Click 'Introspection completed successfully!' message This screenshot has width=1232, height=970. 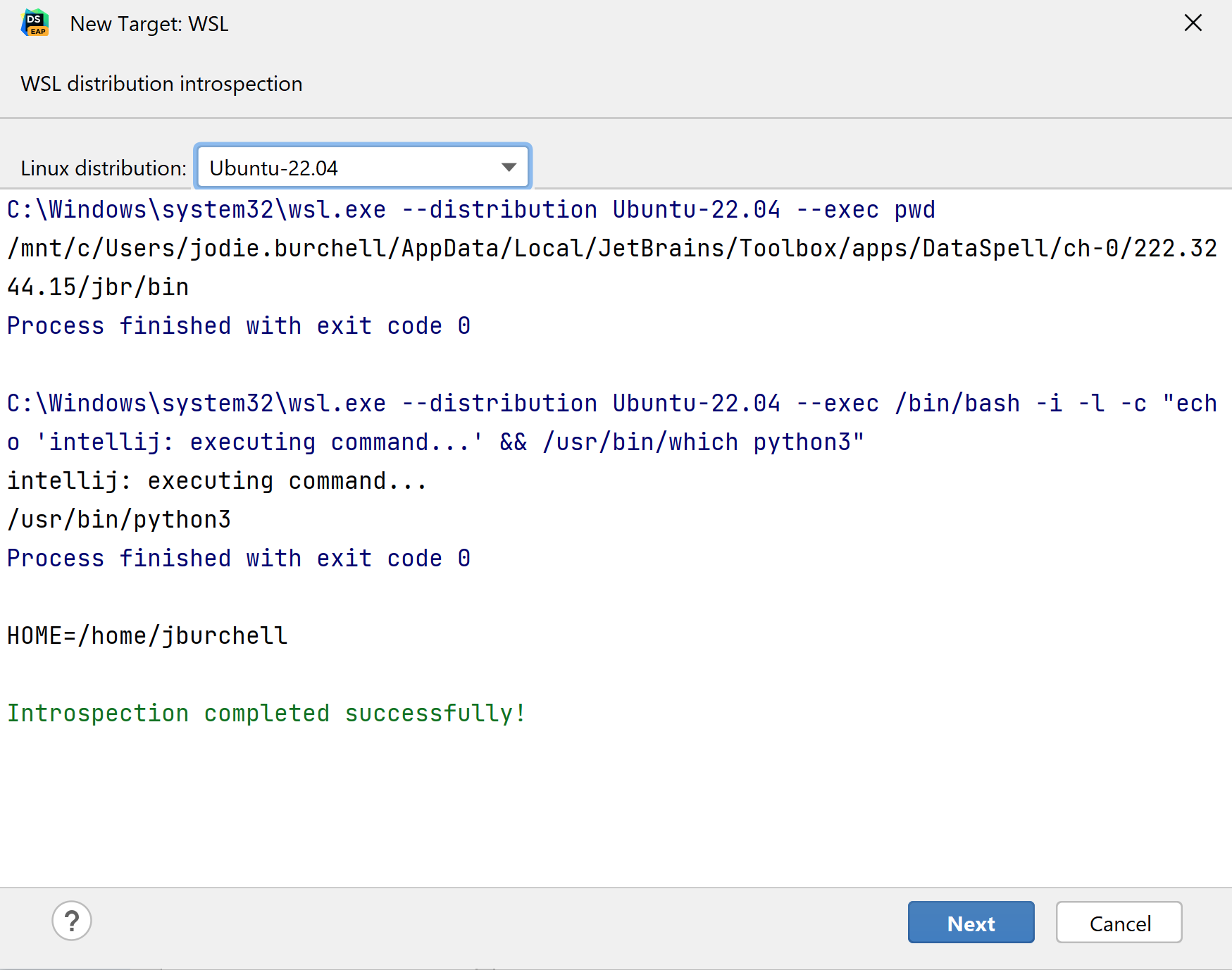pos(267,714)
